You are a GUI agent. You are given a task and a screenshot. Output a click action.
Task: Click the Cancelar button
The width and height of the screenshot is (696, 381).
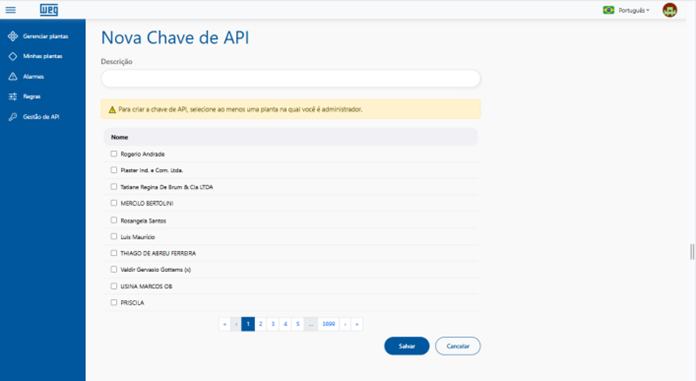(458, 346)
